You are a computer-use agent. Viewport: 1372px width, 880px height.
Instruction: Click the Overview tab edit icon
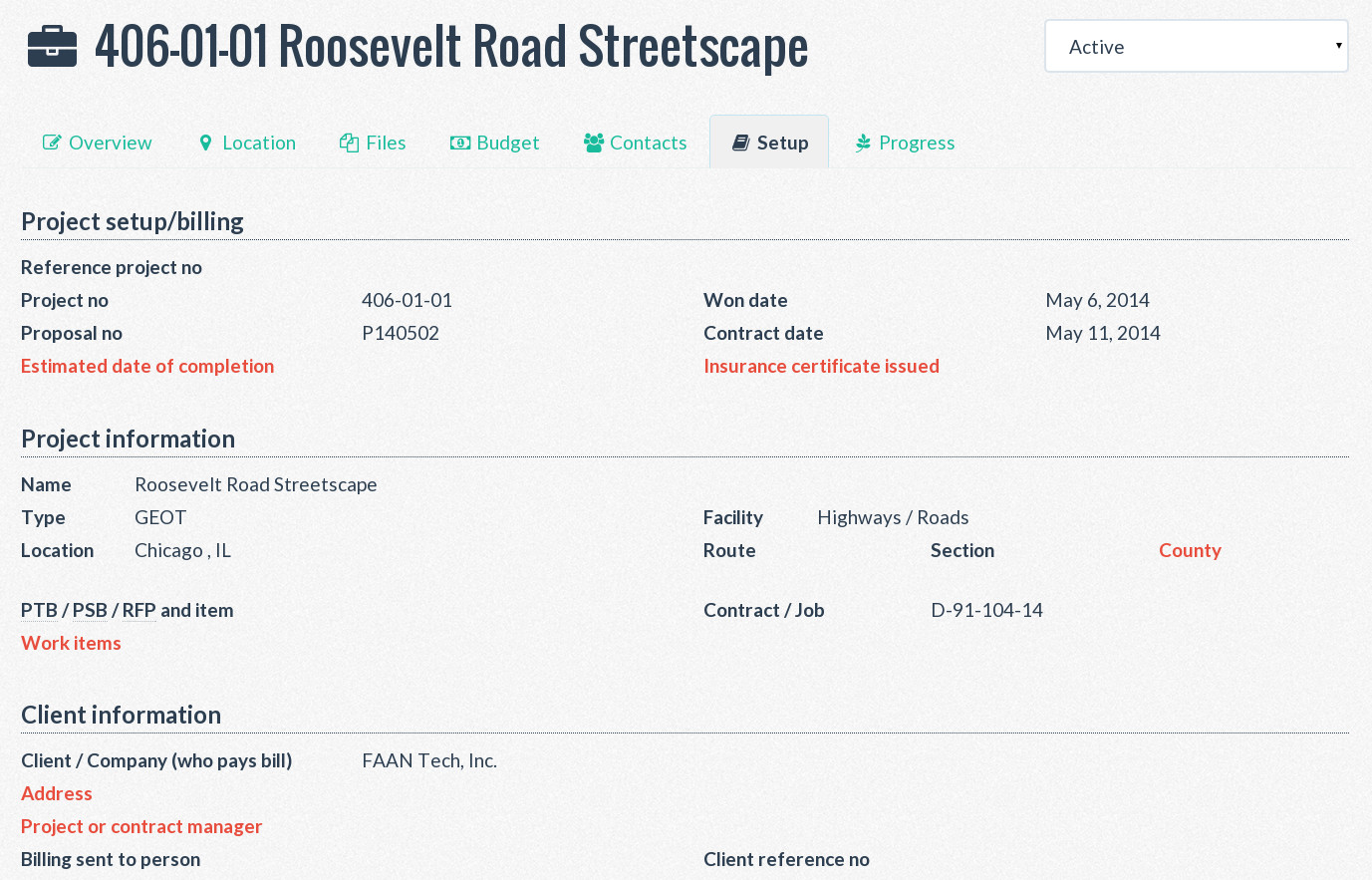[52, 143]
